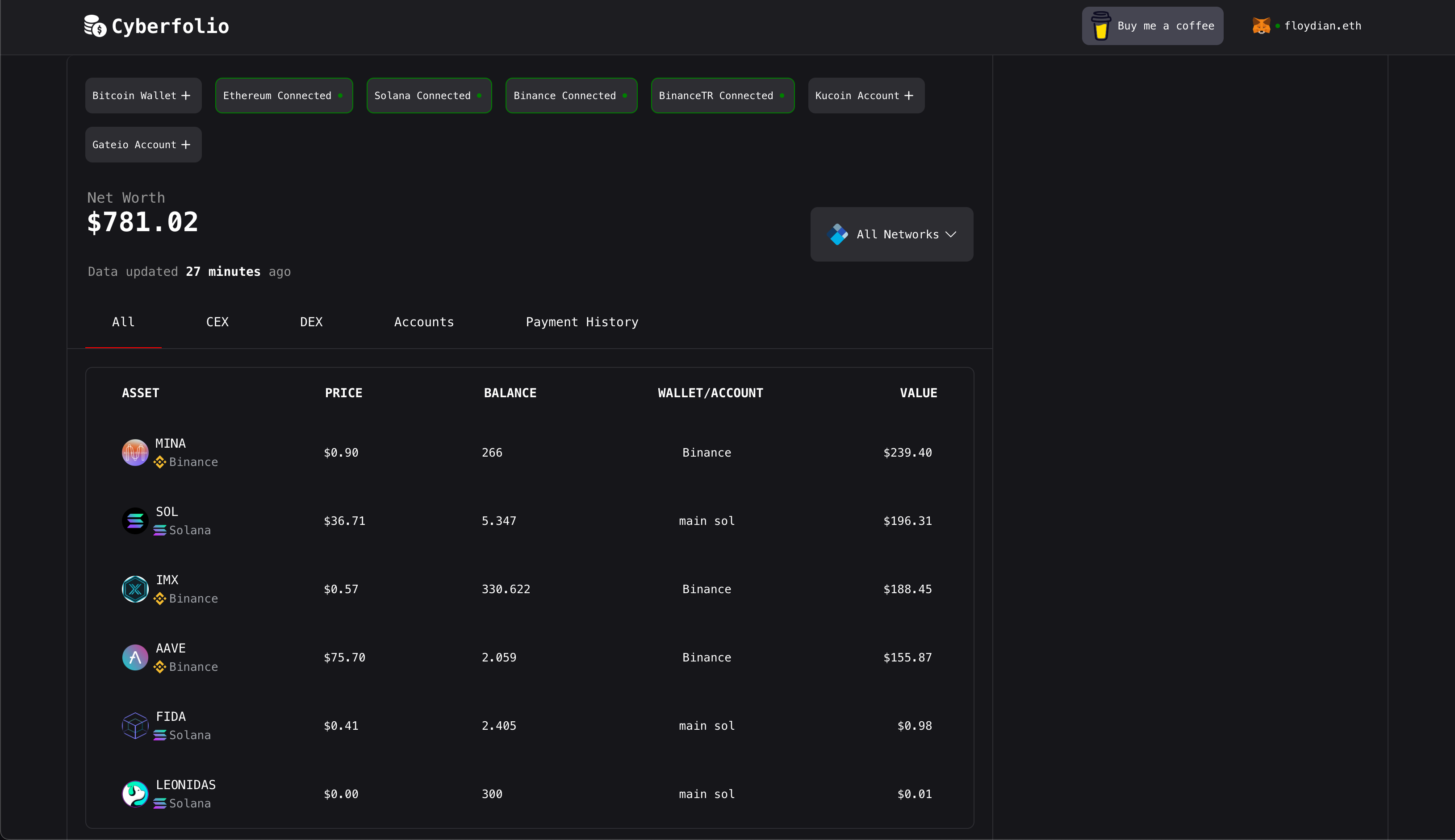Click the Ethereum Connected button

[284, 96]
